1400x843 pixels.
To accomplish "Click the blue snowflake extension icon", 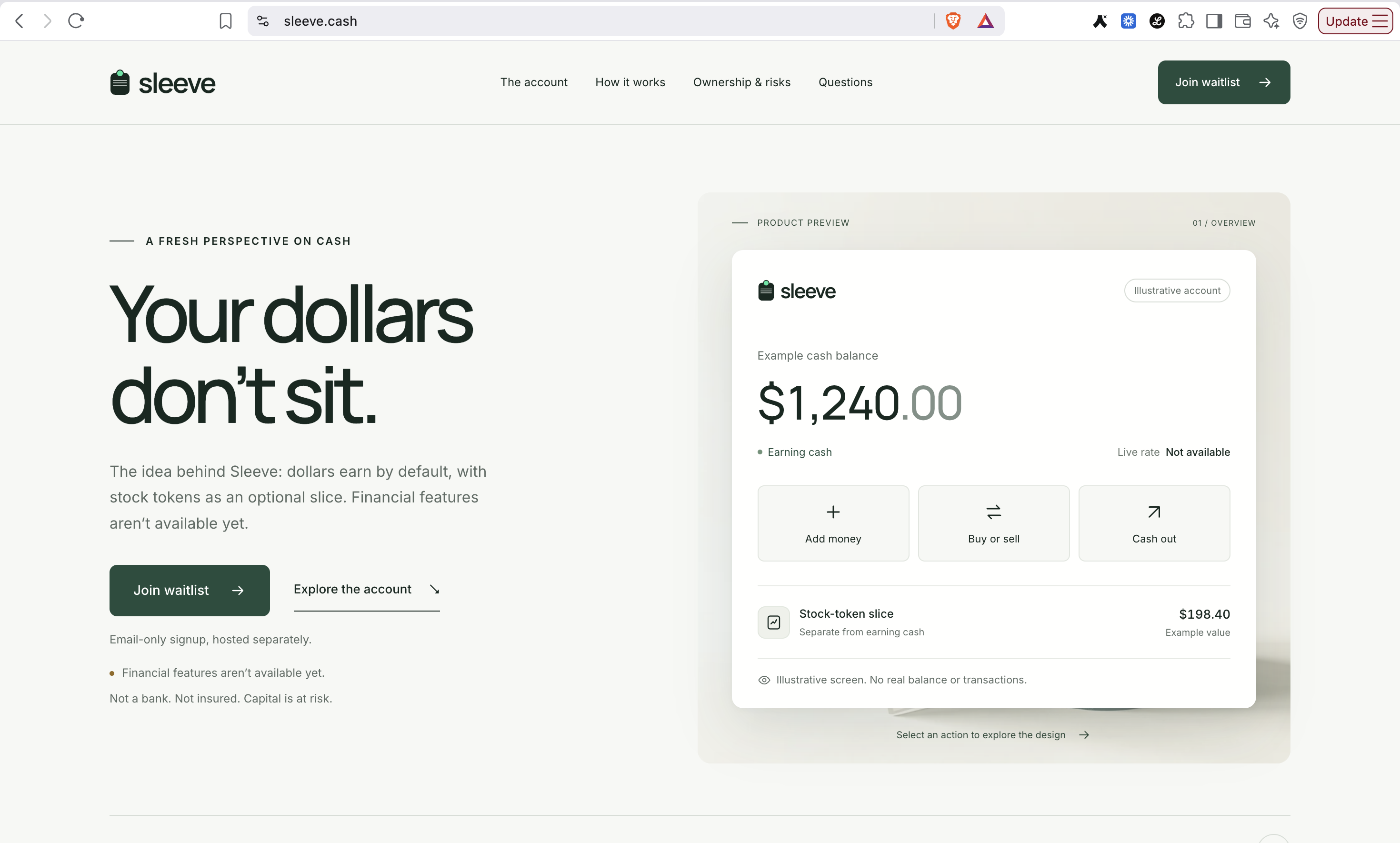I will (x=1129, y=21).
